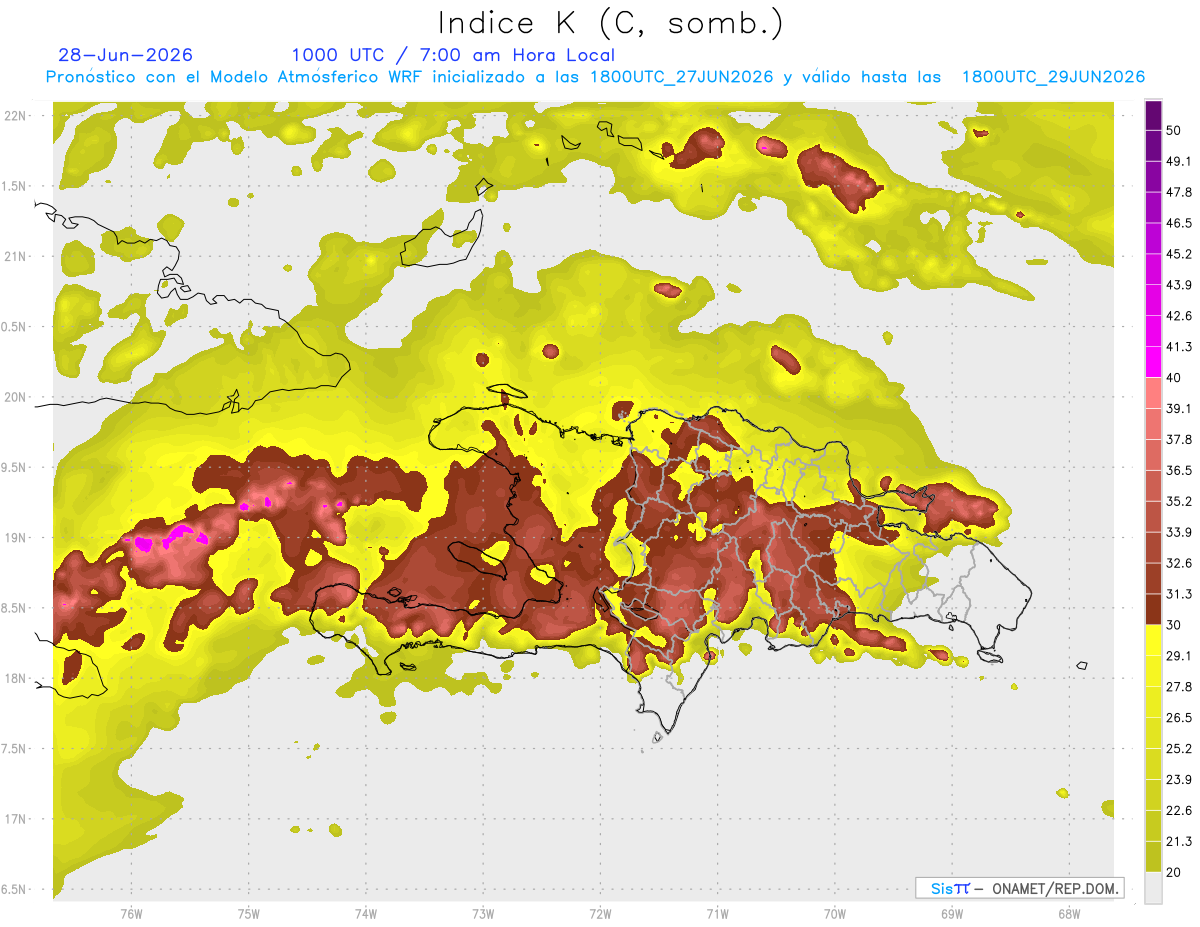Image resolution: width=1200 pixels, height=927 pixels.
Task: Pick the dark purple legend swatch above 50
Action: pos(1153,115)
